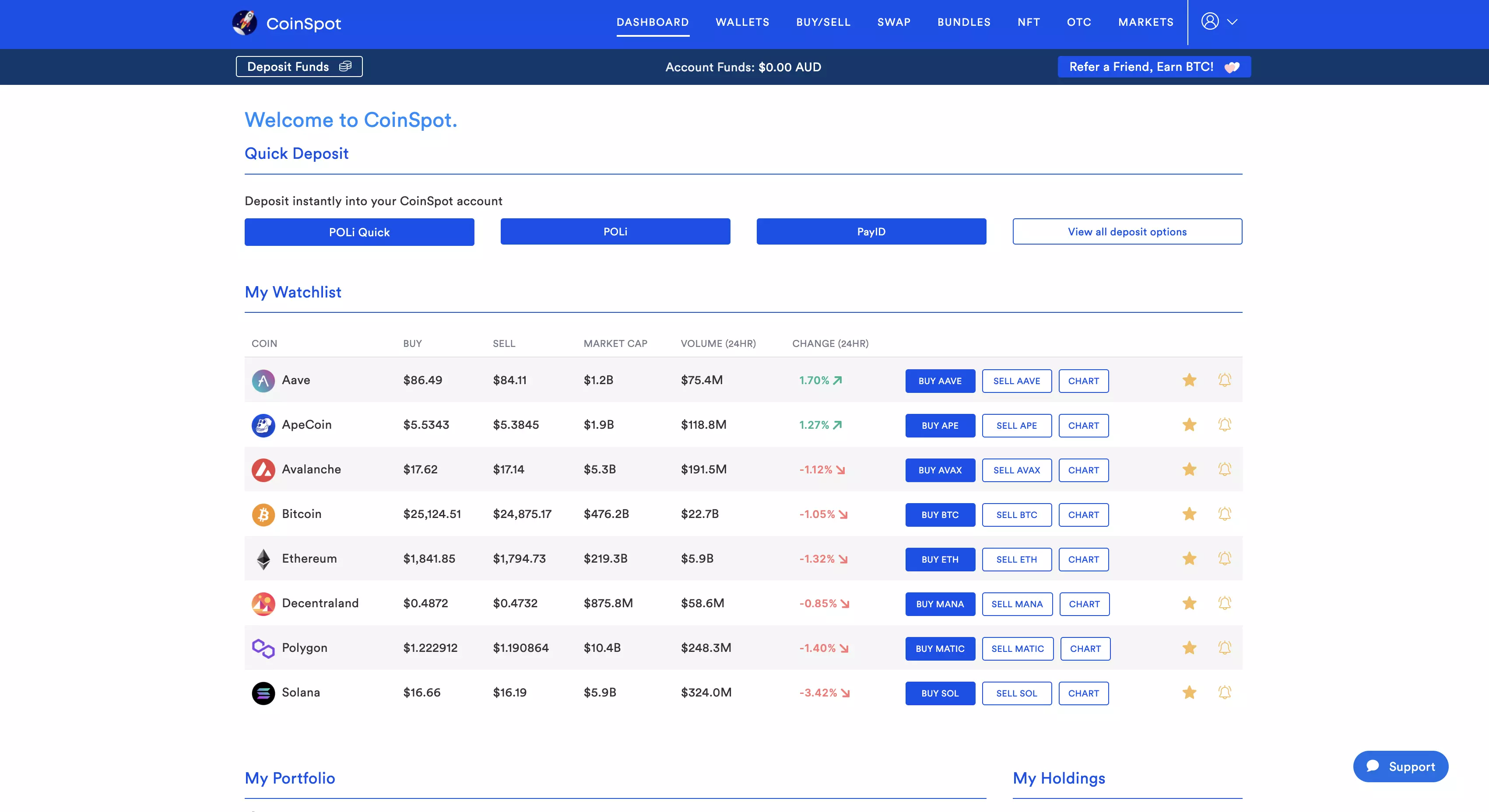Click SELL MANA button

pyautogui.click(x=1017, y=604)
